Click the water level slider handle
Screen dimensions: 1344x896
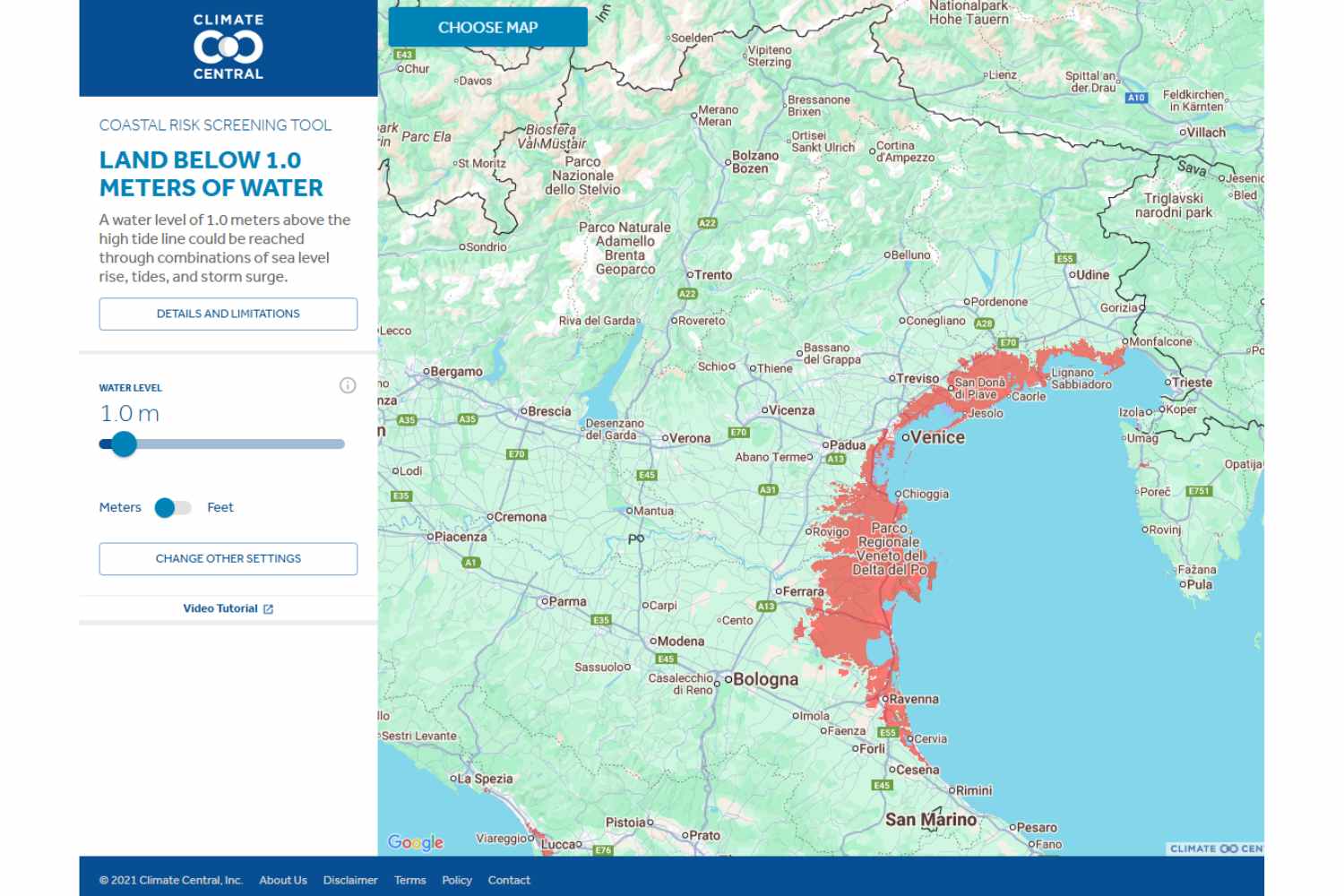point(124,444)
